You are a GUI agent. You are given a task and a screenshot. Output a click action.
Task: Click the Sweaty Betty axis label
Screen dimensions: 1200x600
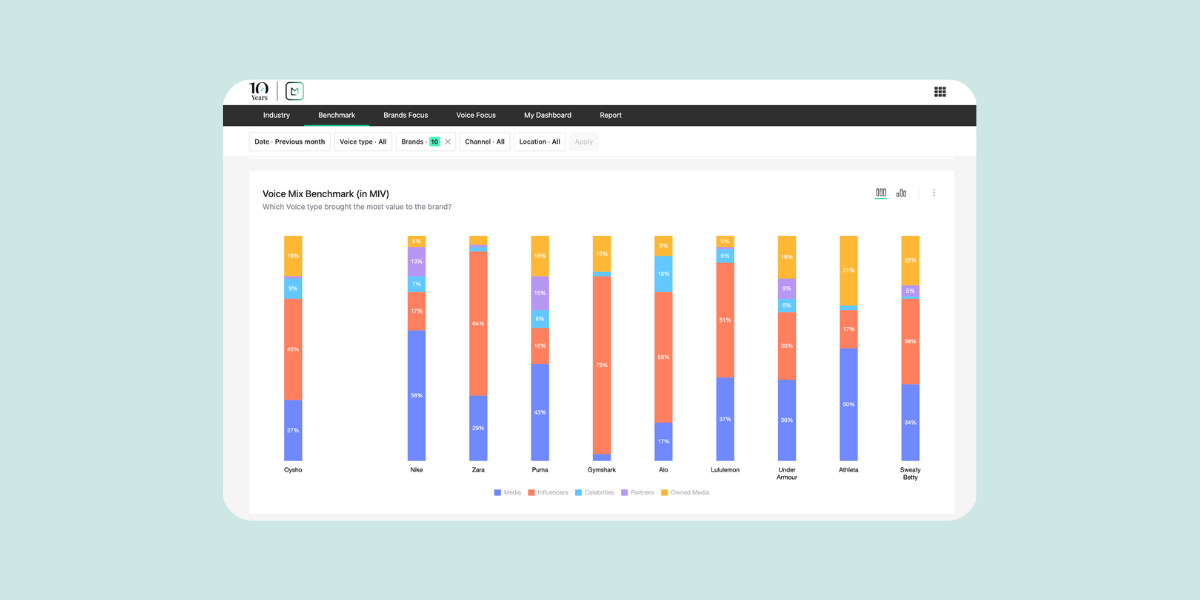point(910,473)
